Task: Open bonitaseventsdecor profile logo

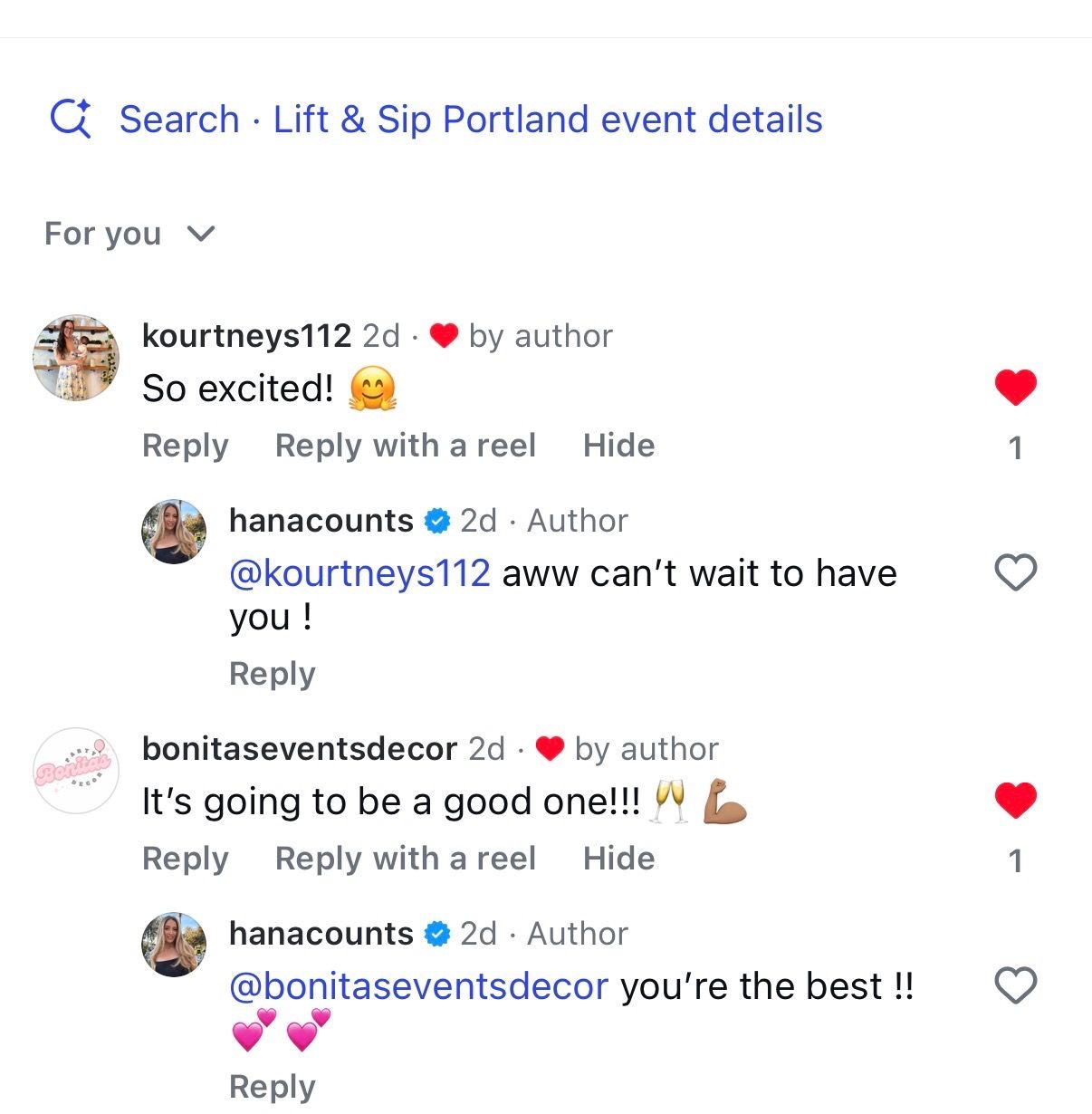Action: click(x=76, y=771)
